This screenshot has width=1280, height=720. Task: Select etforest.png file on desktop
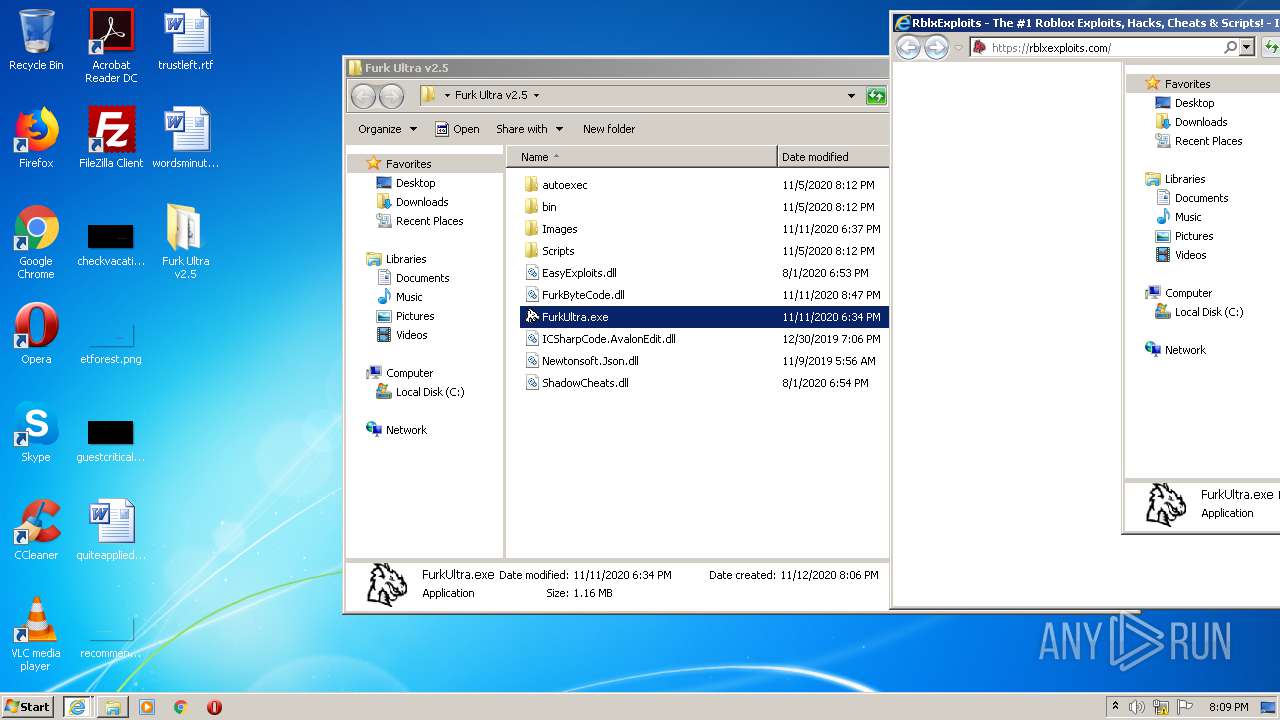tap(111, 341)
